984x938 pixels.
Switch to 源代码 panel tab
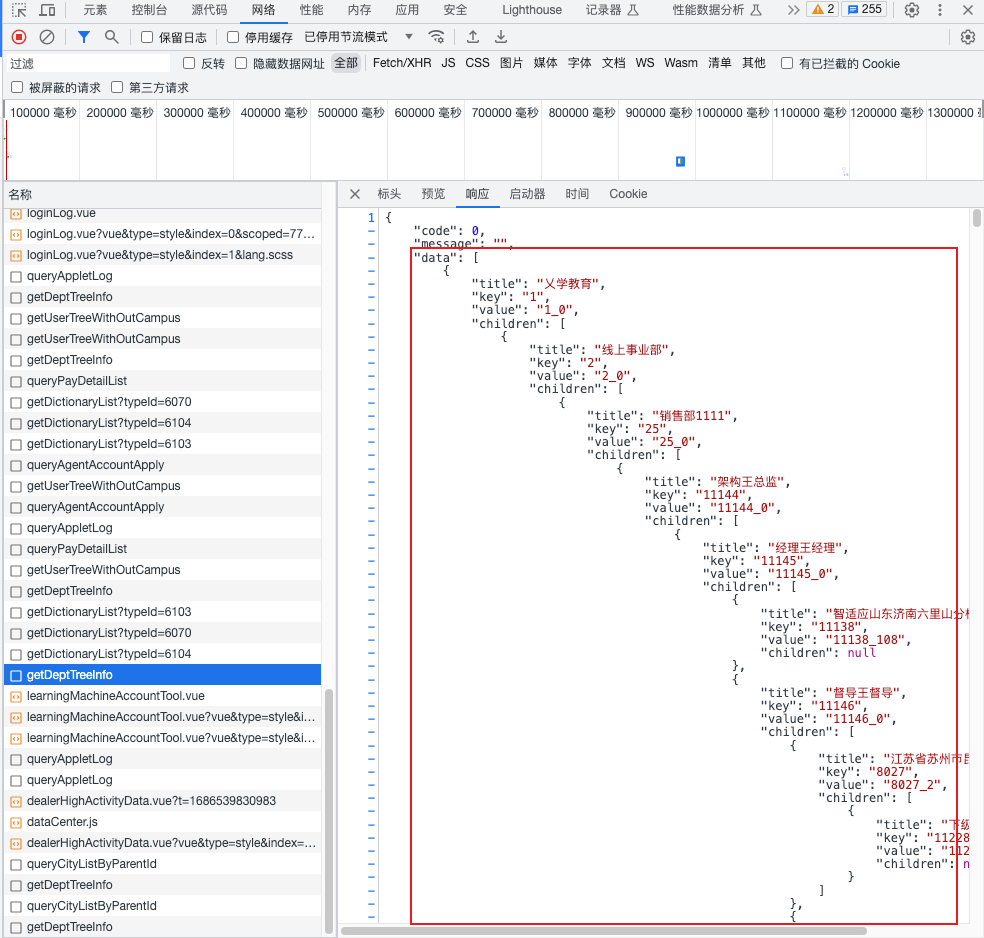click(x=209, y=10)
